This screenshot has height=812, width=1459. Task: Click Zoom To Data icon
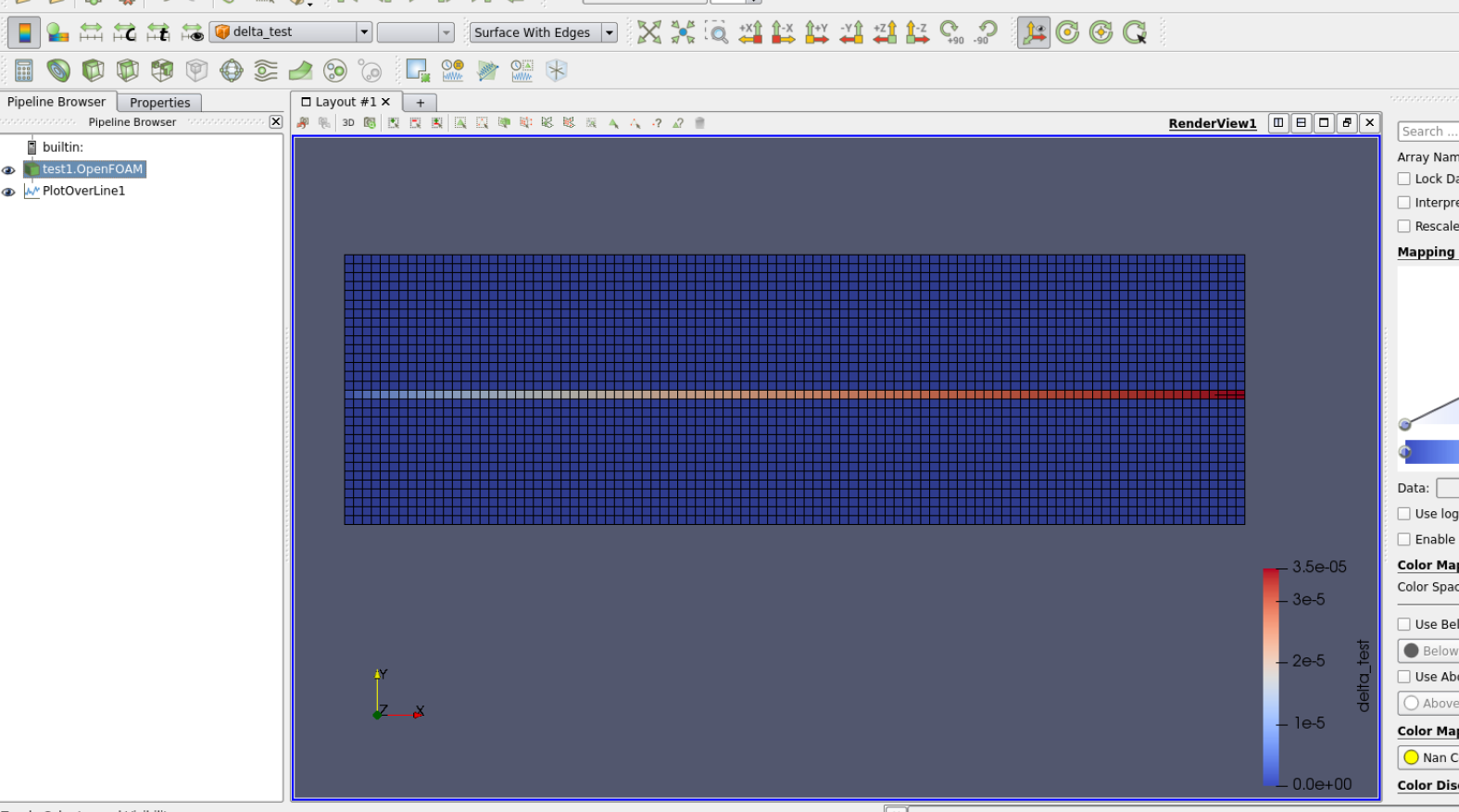683,32
